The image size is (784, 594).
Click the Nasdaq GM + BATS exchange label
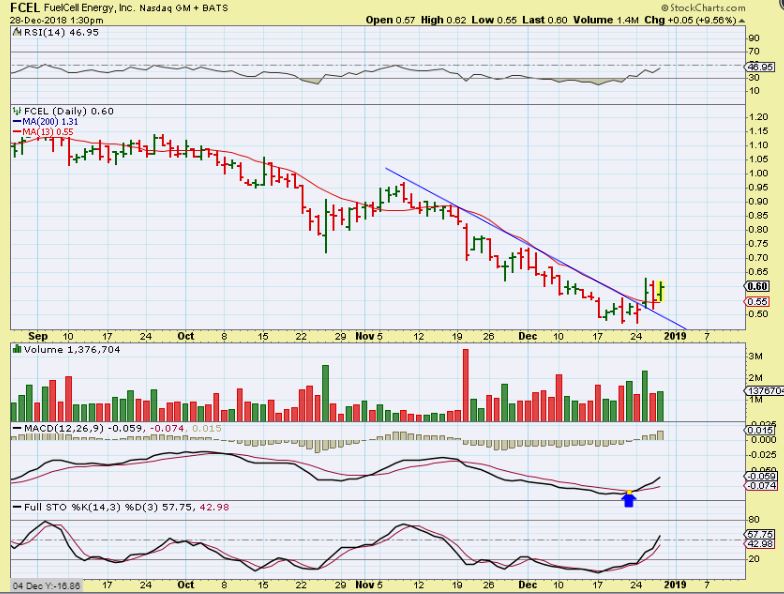(184, 8)
